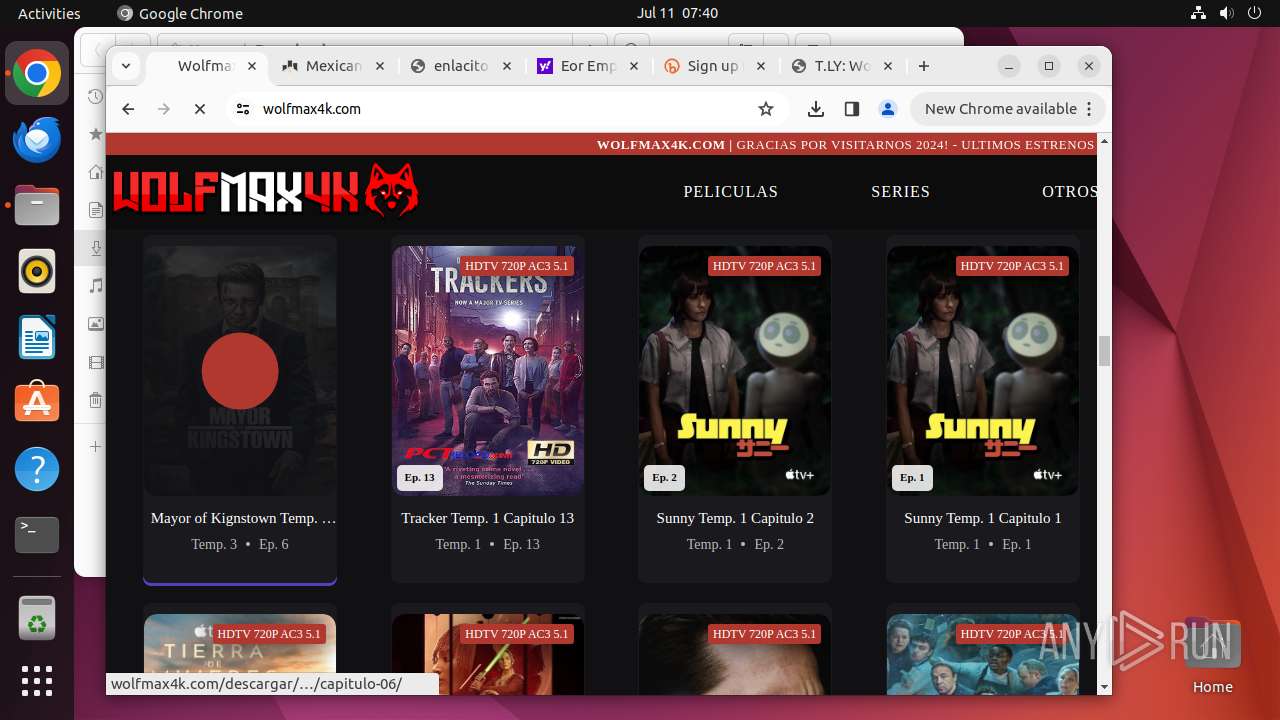Screen dimensions: 1280x720
Task: Open the system volume indicator
Action: [1226, 13]
